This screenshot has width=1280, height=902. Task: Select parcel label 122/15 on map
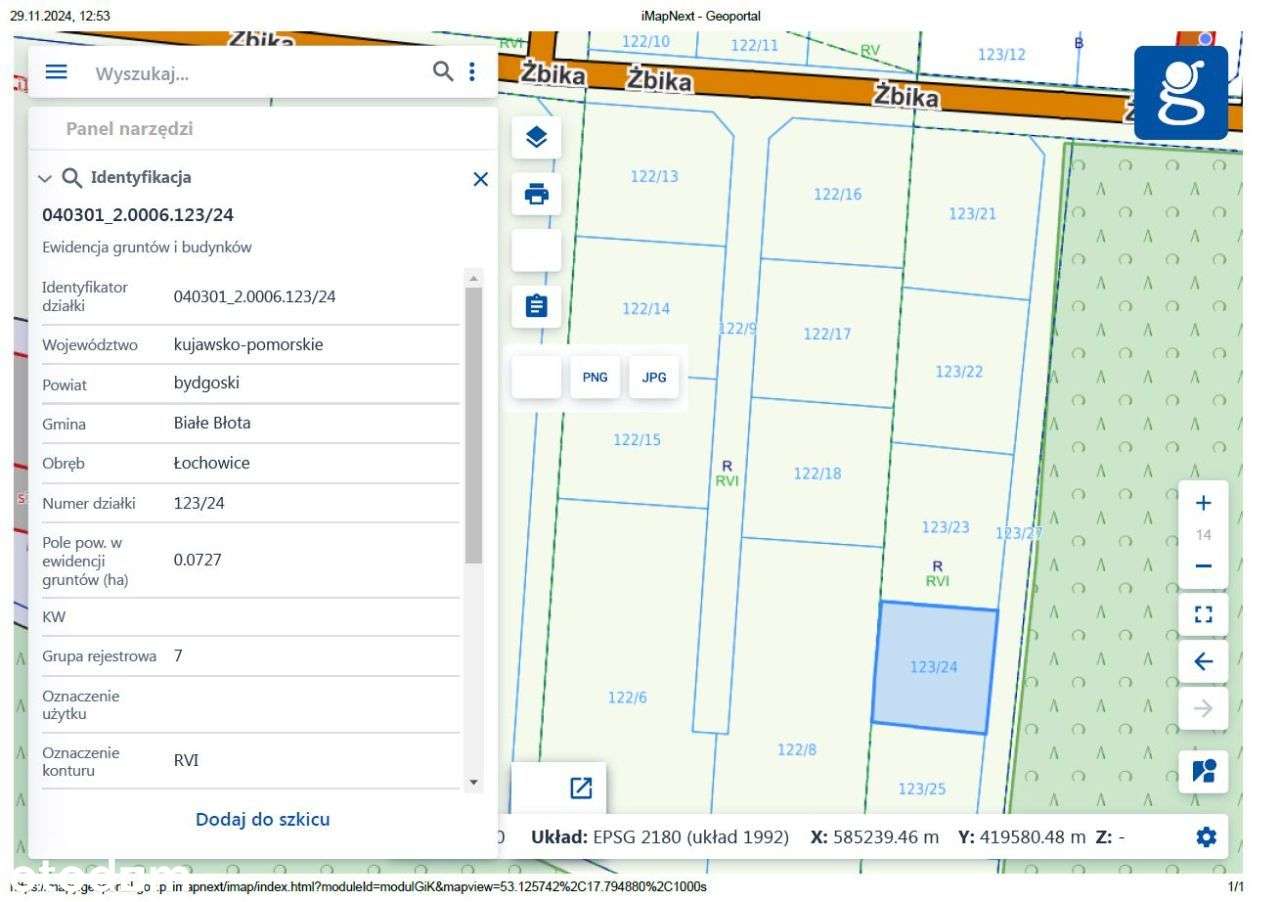[637, 439]
